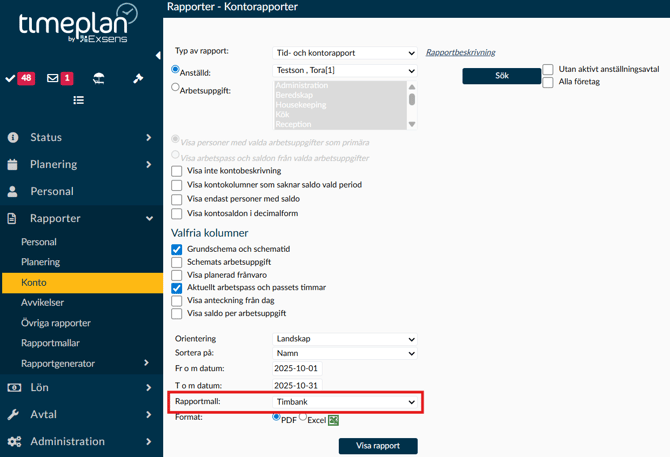This screenshot has height=457, width=670.
Task: Tick the Alla företag checkbox
Action: (548, 82)
